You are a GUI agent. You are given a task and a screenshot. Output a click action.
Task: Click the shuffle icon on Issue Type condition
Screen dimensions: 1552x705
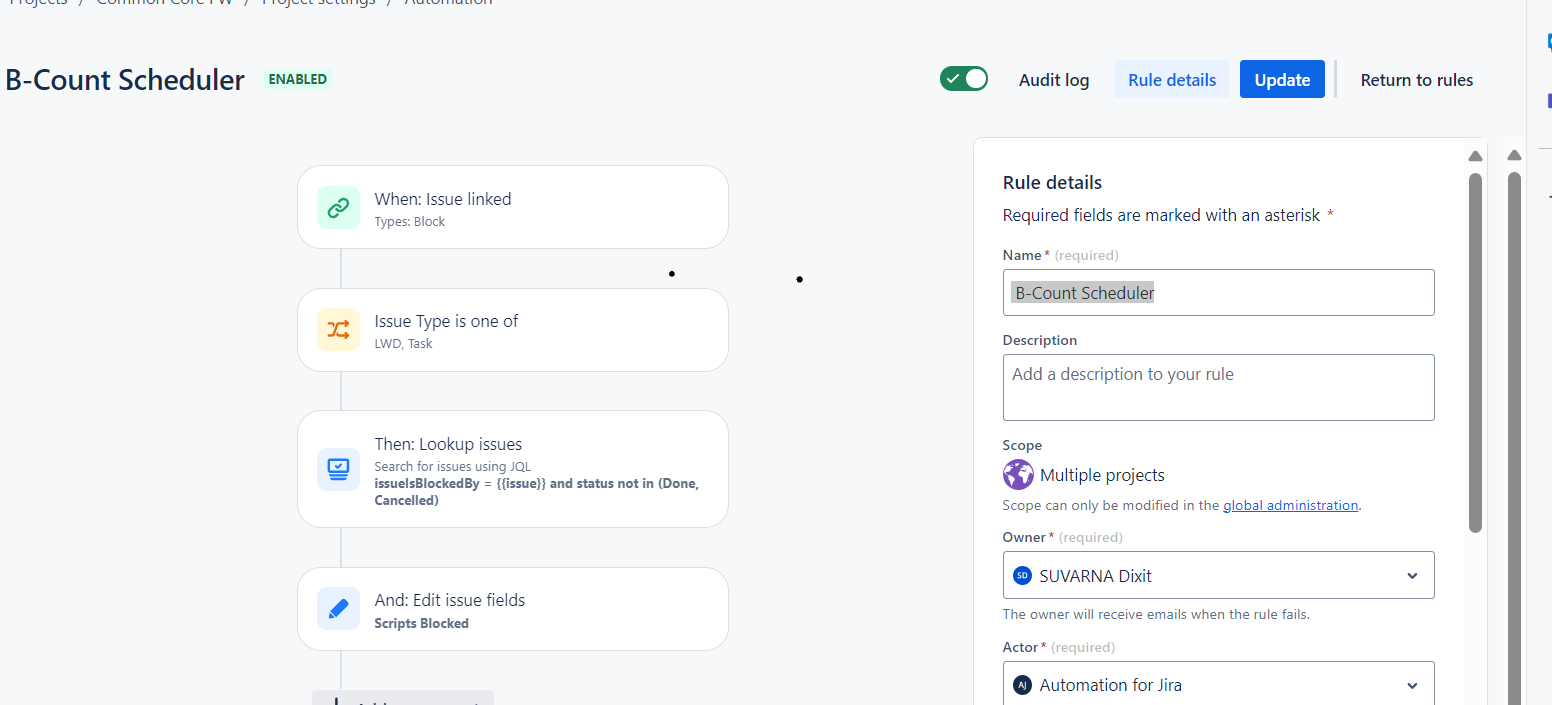[x=338, y=330]
